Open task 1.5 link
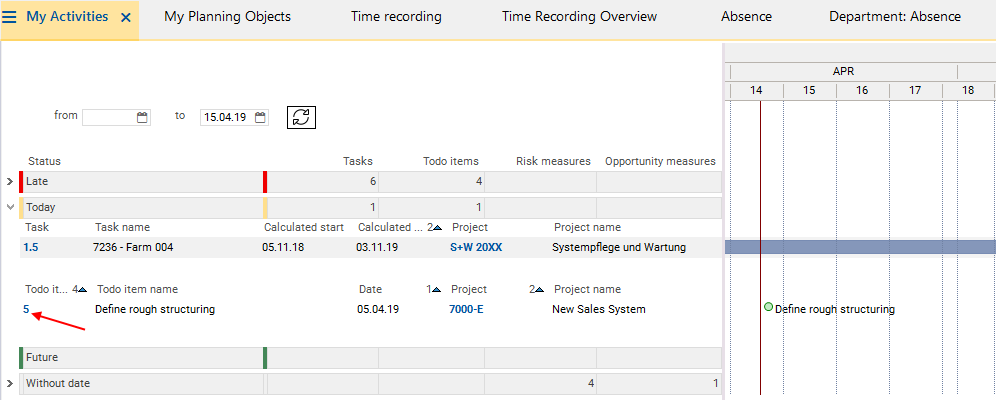 pyautogui.click(x=30, y=248)
